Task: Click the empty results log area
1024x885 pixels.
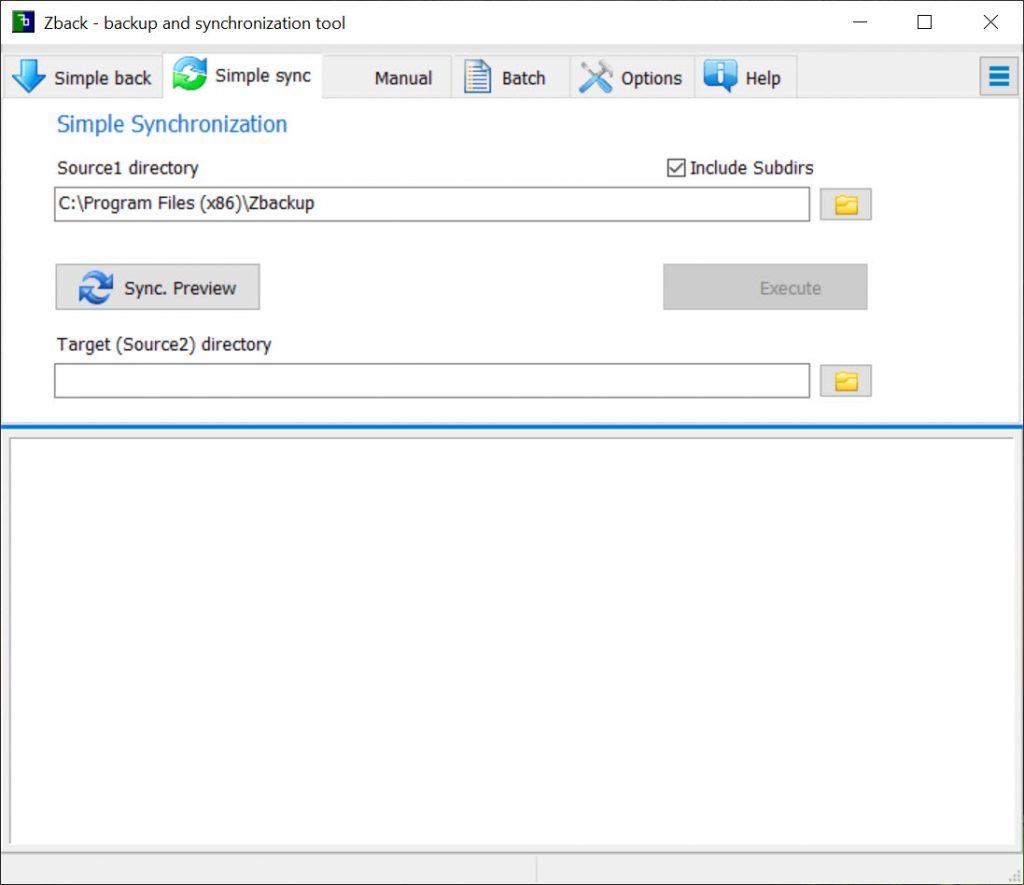Action: pyautogui.click(x=511, y=640)
